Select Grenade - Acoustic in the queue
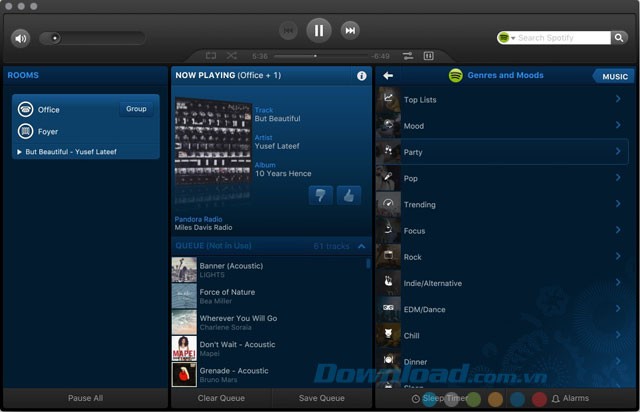The width and height of the screenshot is (640, 412). point(269,374)
